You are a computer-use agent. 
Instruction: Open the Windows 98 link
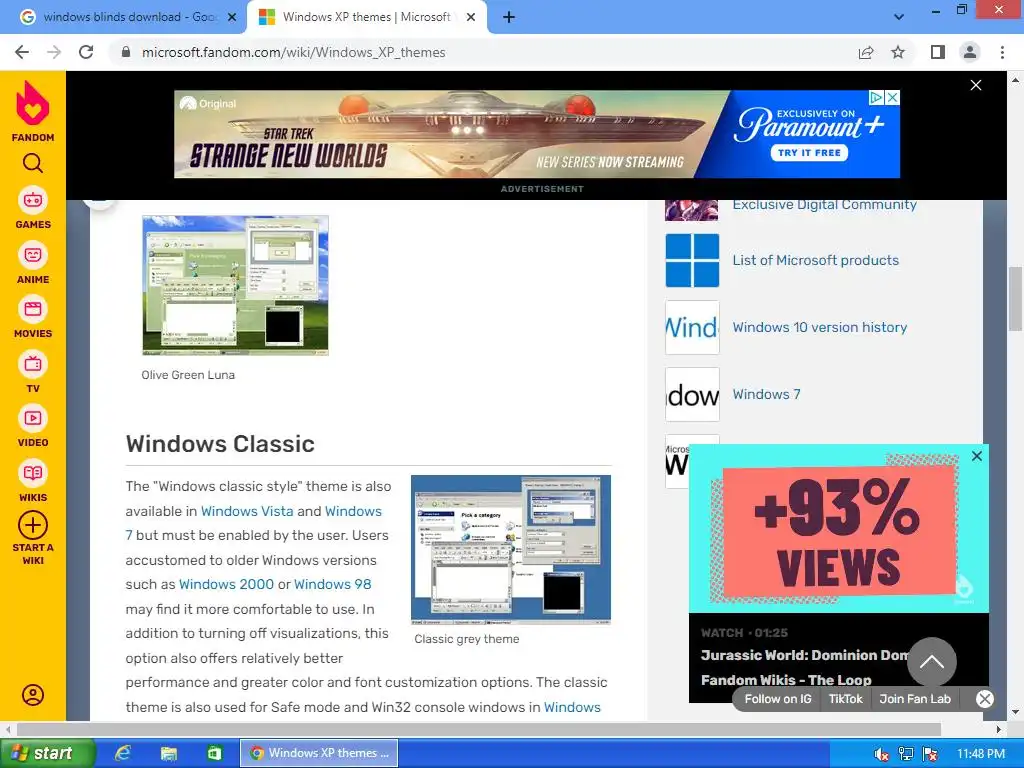point(332,584)
